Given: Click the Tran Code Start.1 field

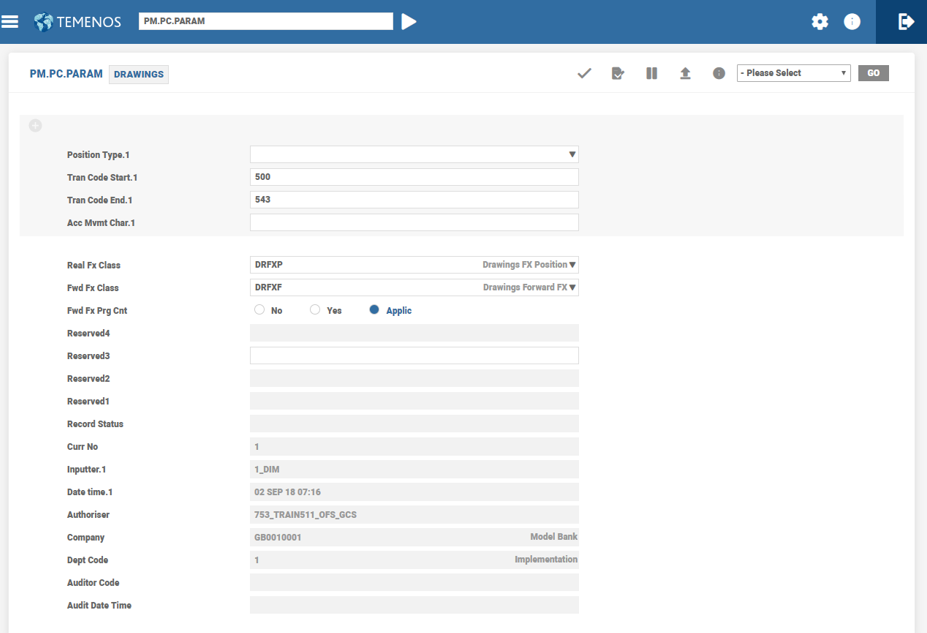Looking at the screenshot, I should (x=414, y=177).
